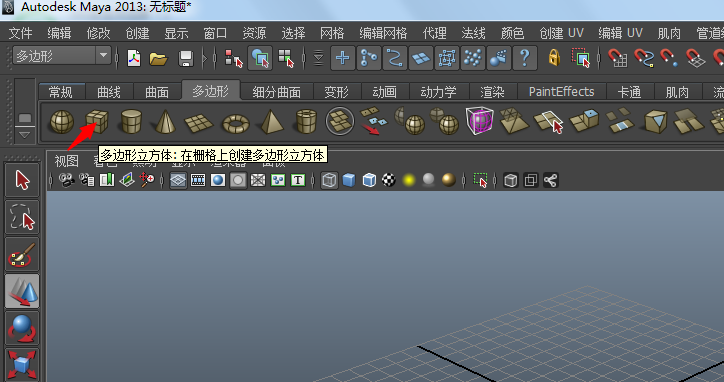The image size is (724, 382).
Task: Click the checkered textured display icon
Action: point(389,180)
